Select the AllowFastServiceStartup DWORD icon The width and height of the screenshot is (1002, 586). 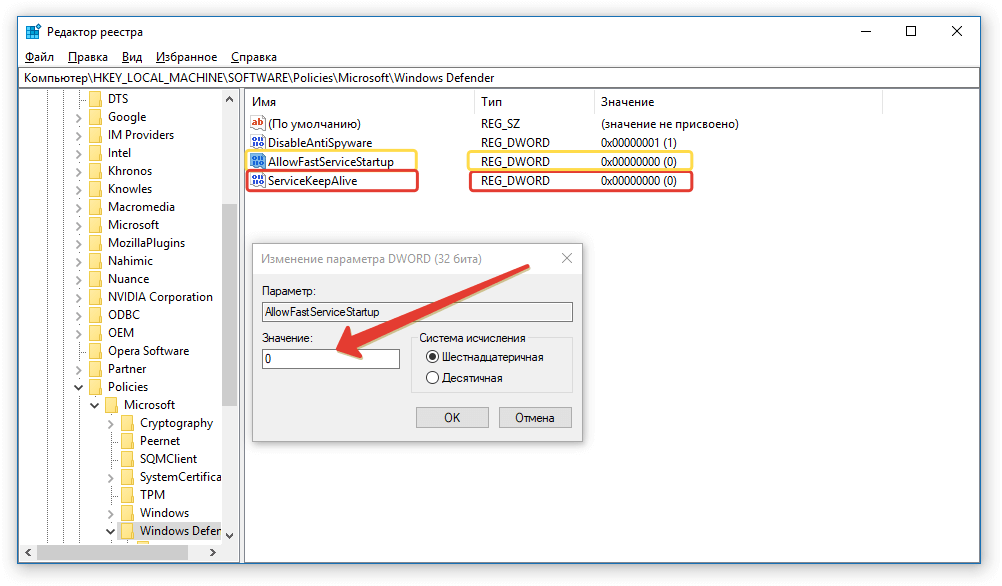(258, 161)
